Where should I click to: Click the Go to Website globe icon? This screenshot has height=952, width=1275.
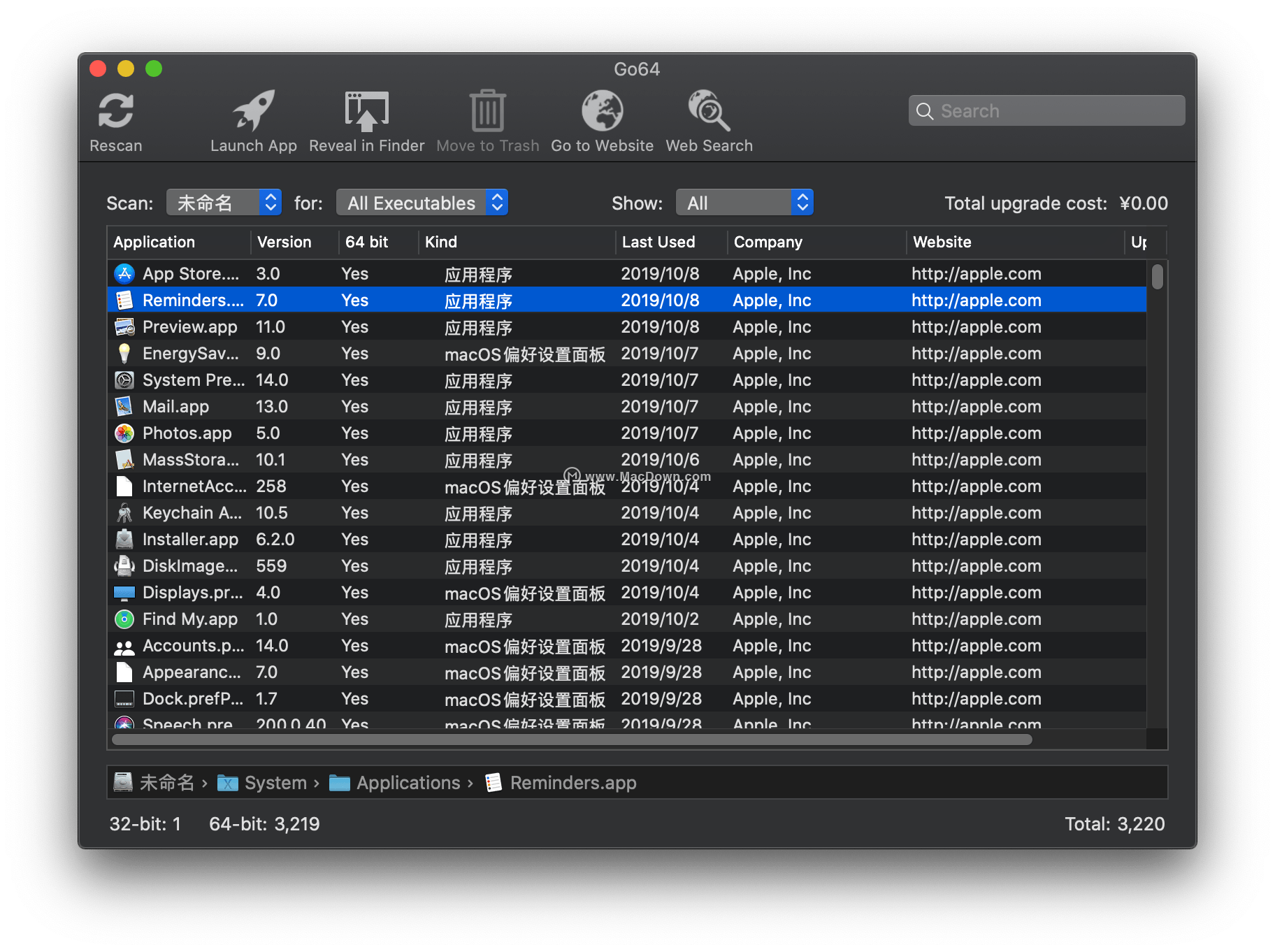point(602,110)
